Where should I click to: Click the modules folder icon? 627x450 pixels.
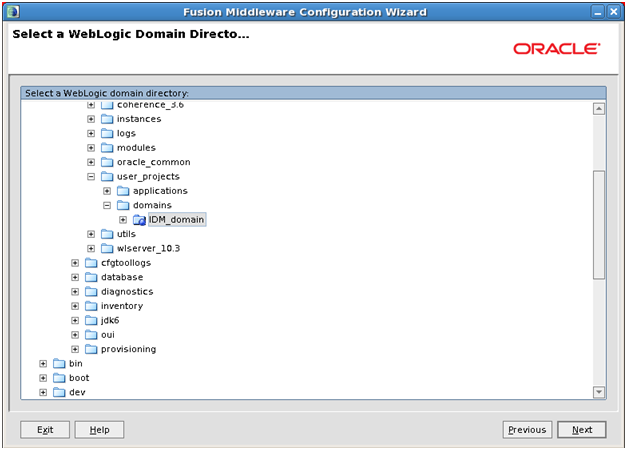[x=107, y=148]
